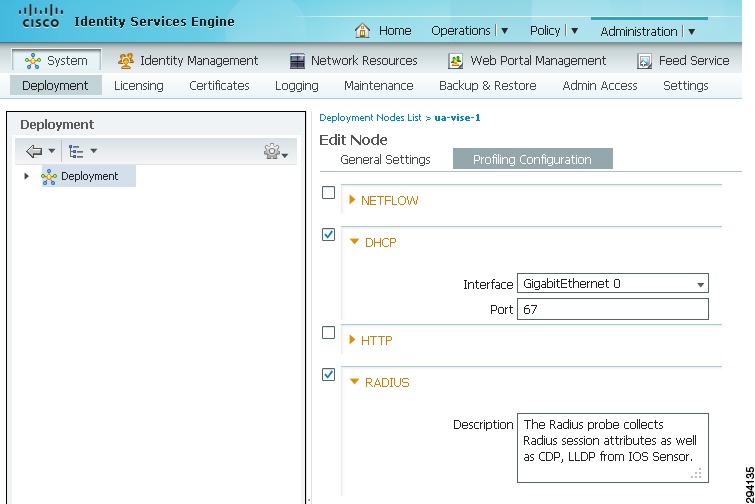Image resolution: width=755 pixels, height=504 pixels.
Task: Click the Identity Management users icon
Action: pos(126,61)
